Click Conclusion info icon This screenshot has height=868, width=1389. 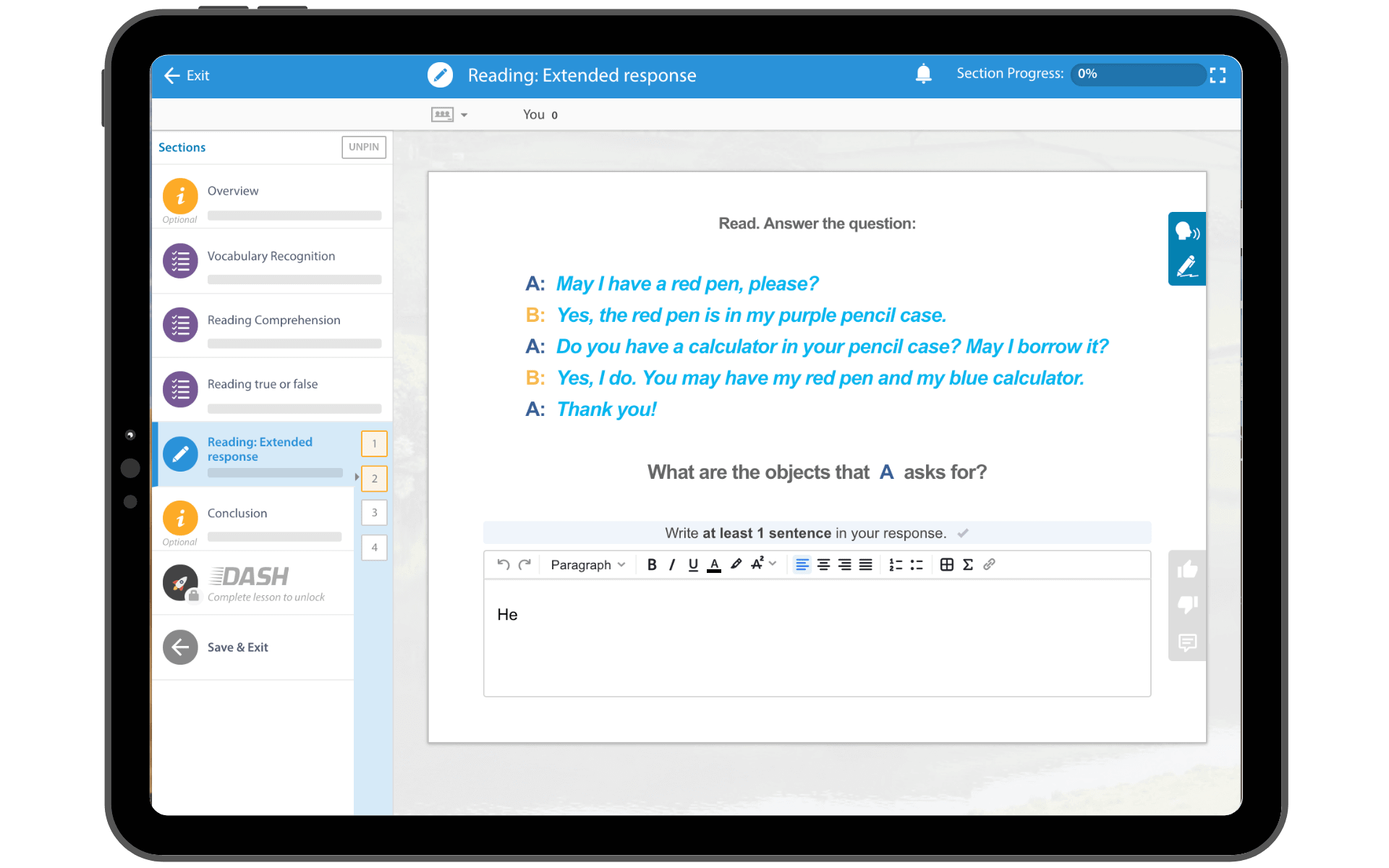click(x=180, y=519)
